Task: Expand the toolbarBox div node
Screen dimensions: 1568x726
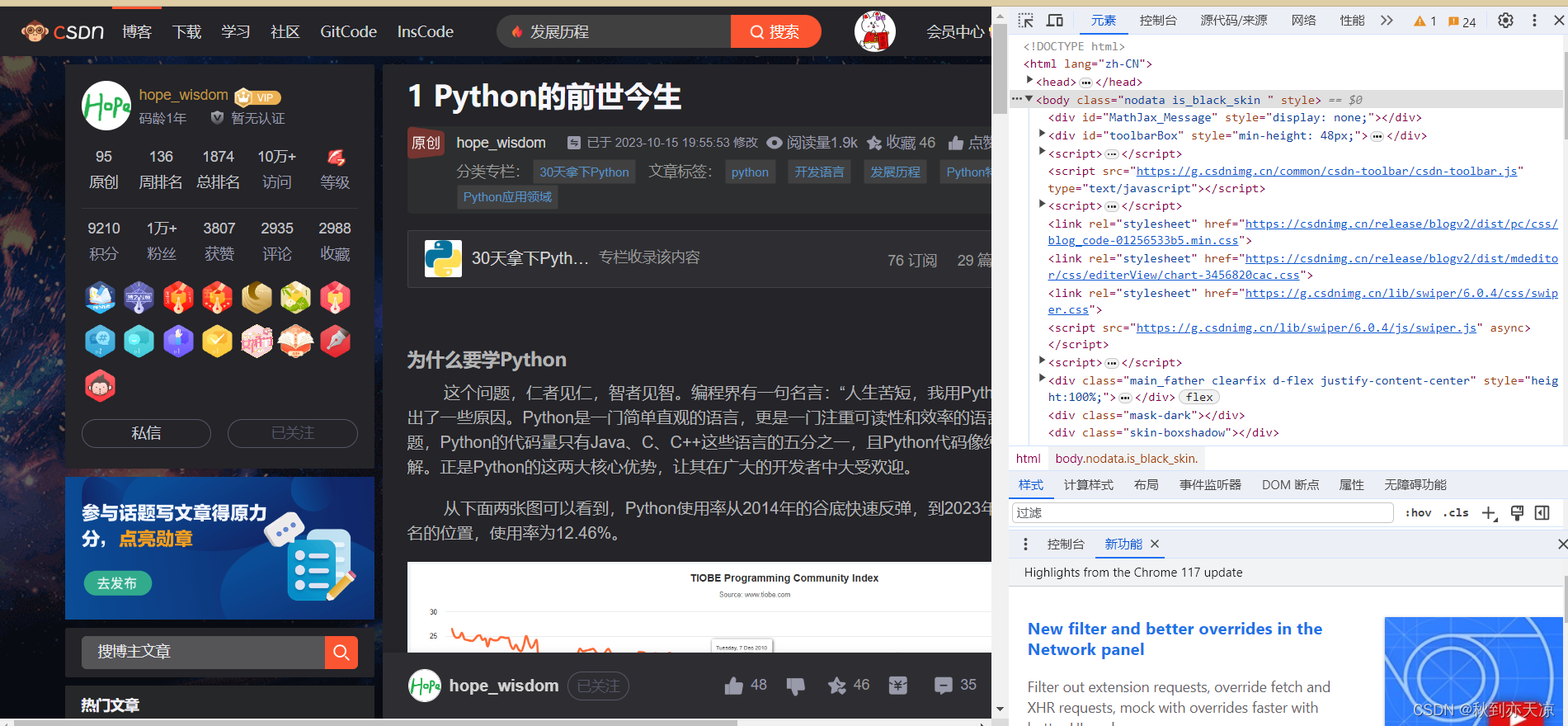Action: [x=1042, y=134]
